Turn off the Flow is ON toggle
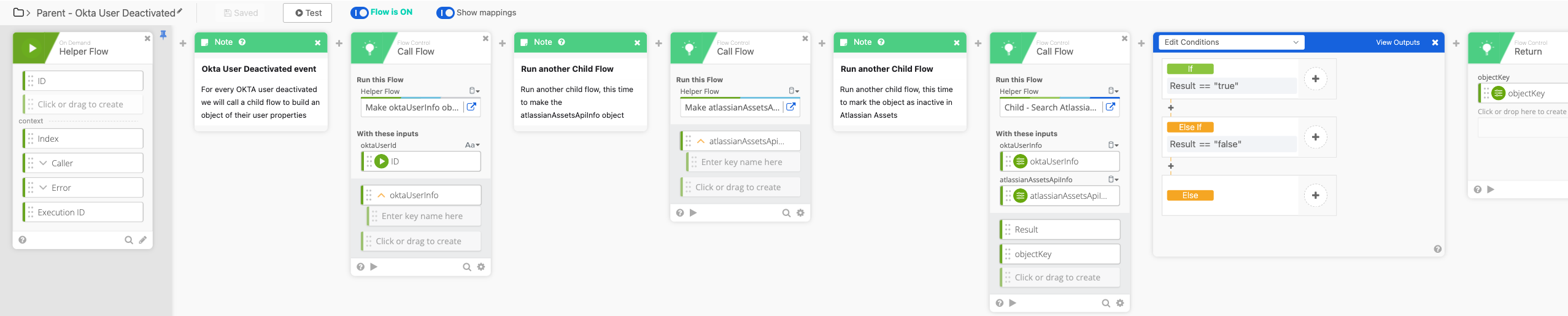The width and height of the screenshot is (1568, 316). (359, 13)
